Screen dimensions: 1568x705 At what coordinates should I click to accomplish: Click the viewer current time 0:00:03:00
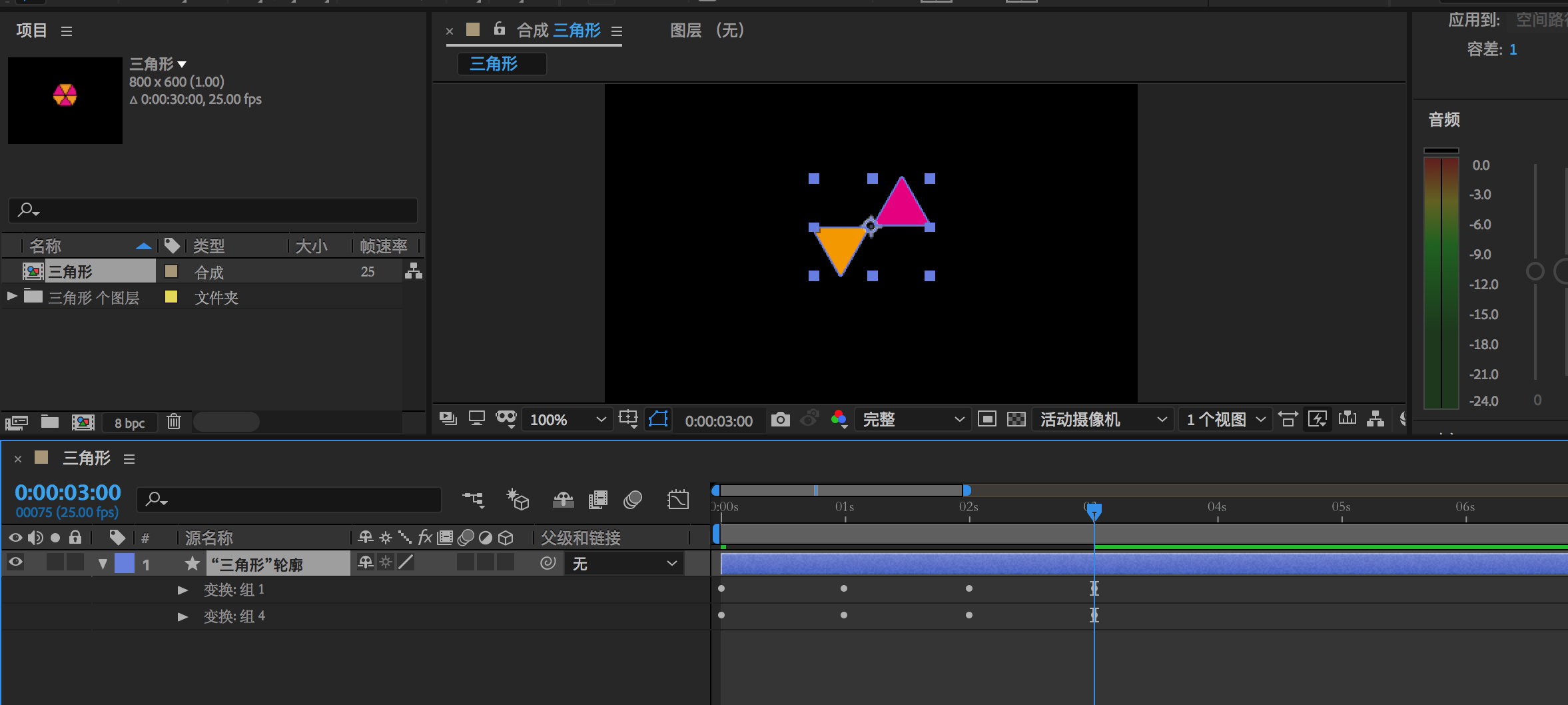[x=719, y=420]
